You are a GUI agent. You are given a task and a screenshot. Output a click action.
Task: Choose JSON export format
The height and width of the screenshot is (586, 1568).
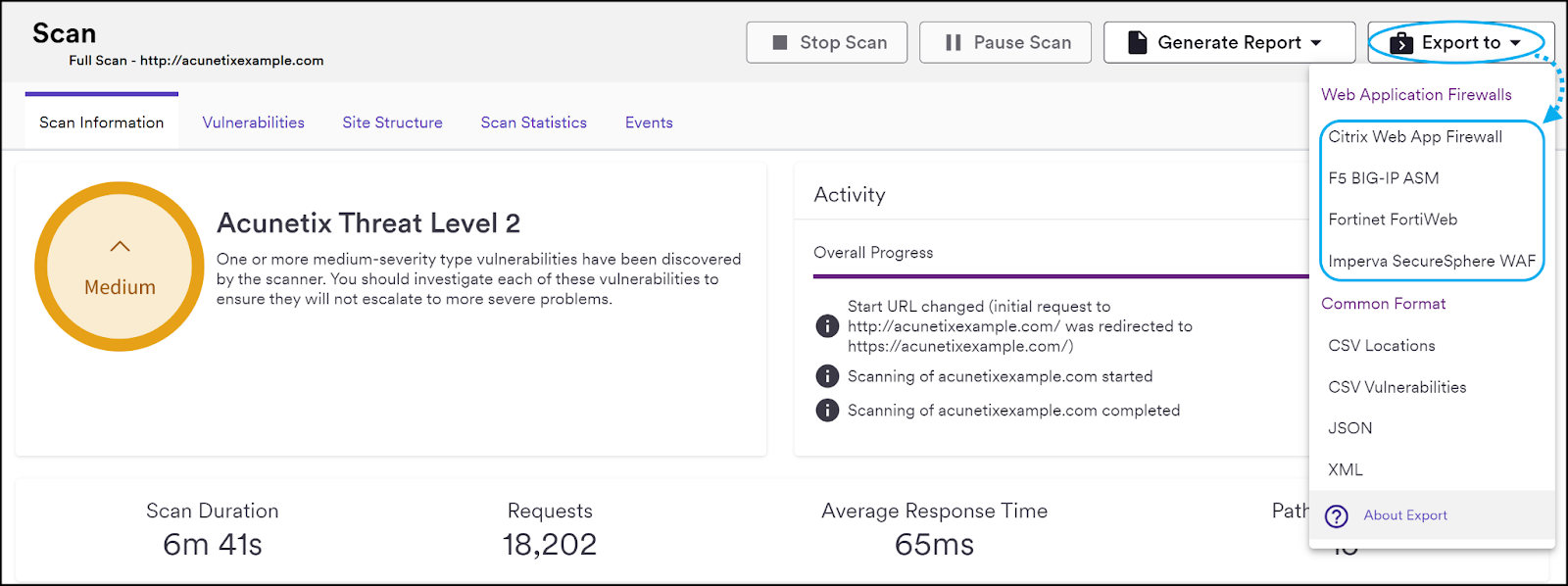tap(1350, 428)
